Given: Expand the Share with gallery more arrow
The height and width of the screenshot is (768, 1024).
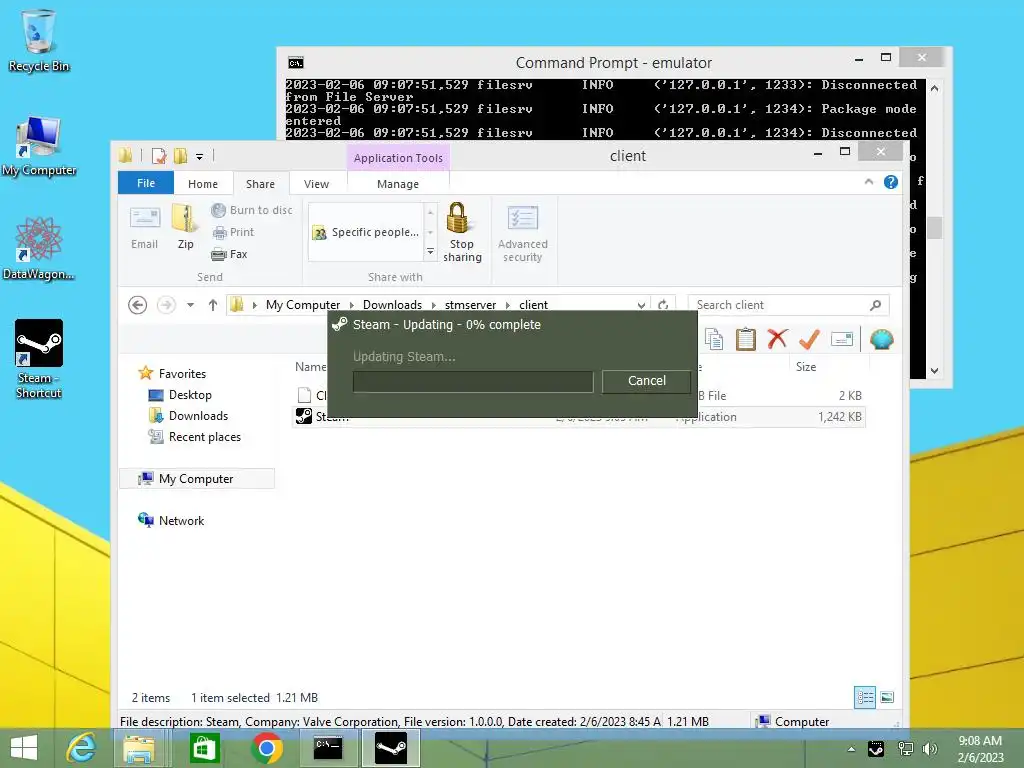Looking at the screenshot, I should [x=430, y=251].
